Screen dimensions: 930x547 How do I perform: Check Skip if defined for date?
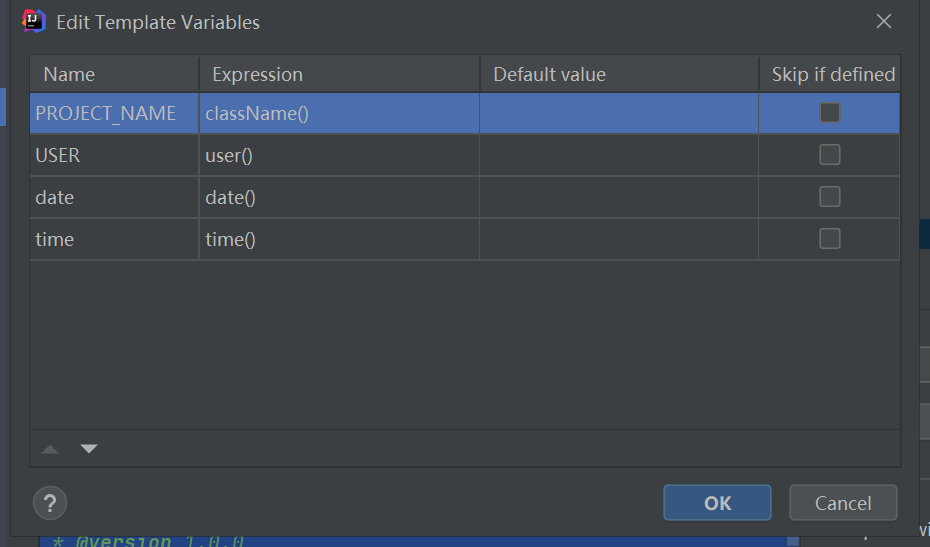click(x=829, y=197)
